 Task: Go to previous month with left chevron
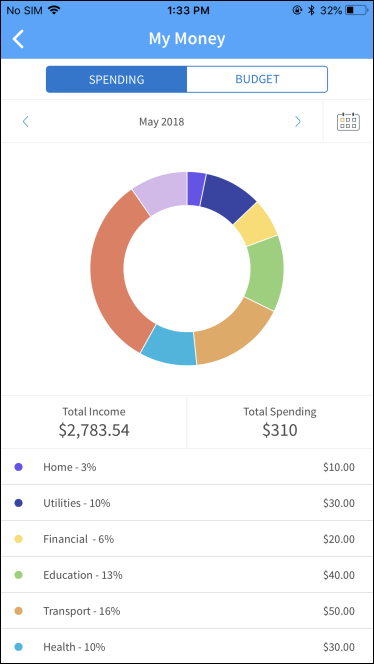tap(25, 122)
